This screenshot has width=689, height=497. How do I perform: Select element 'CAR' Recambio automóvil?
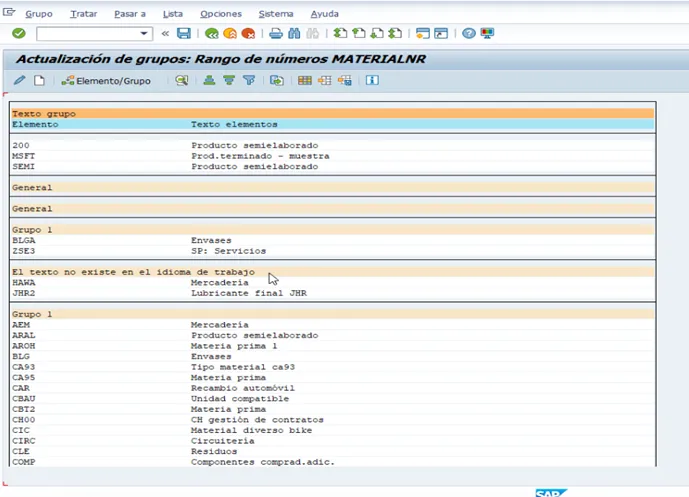coord(333,388)
